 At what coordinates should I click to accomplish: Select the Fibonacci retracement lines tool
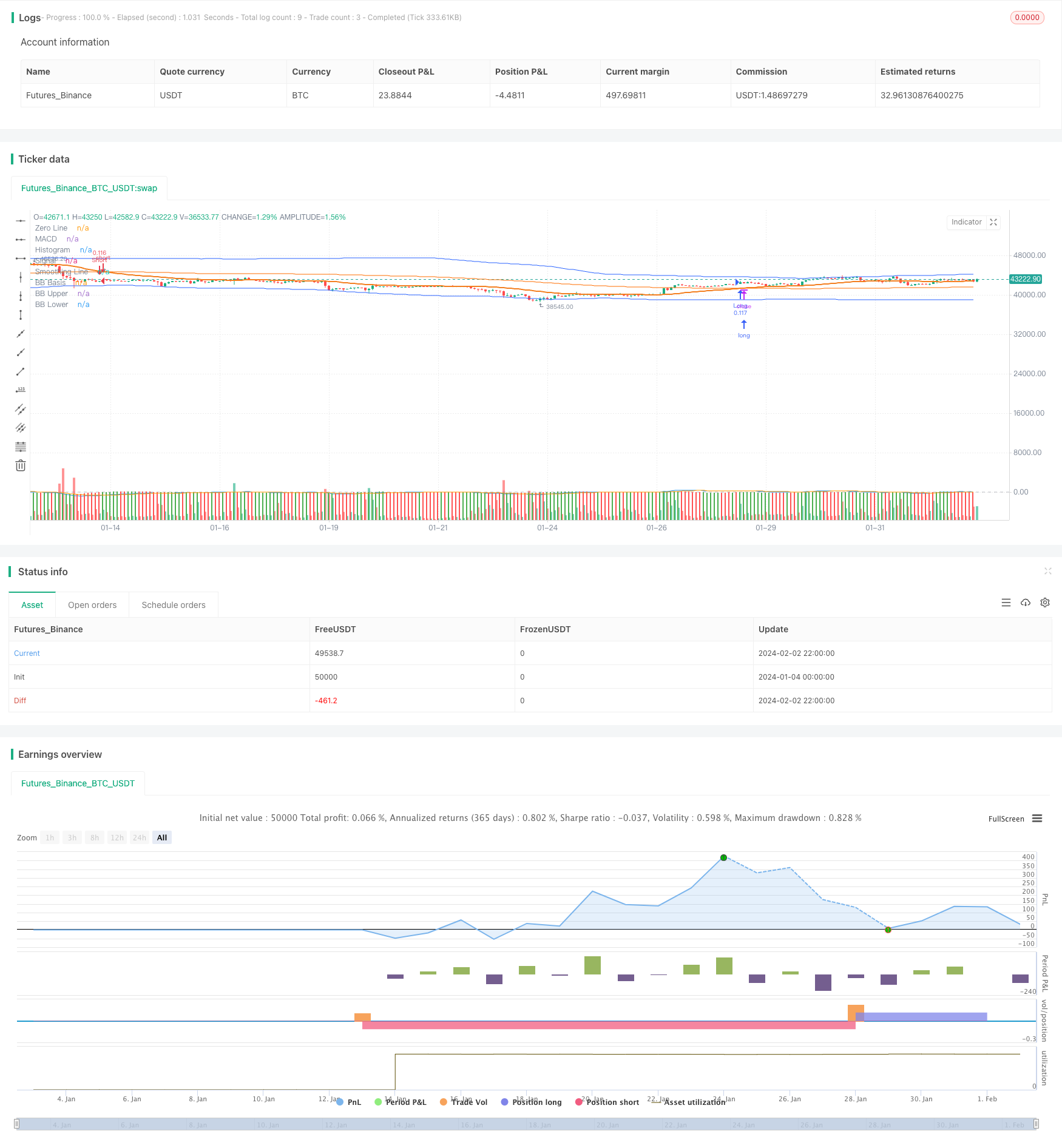pos(21,447)
